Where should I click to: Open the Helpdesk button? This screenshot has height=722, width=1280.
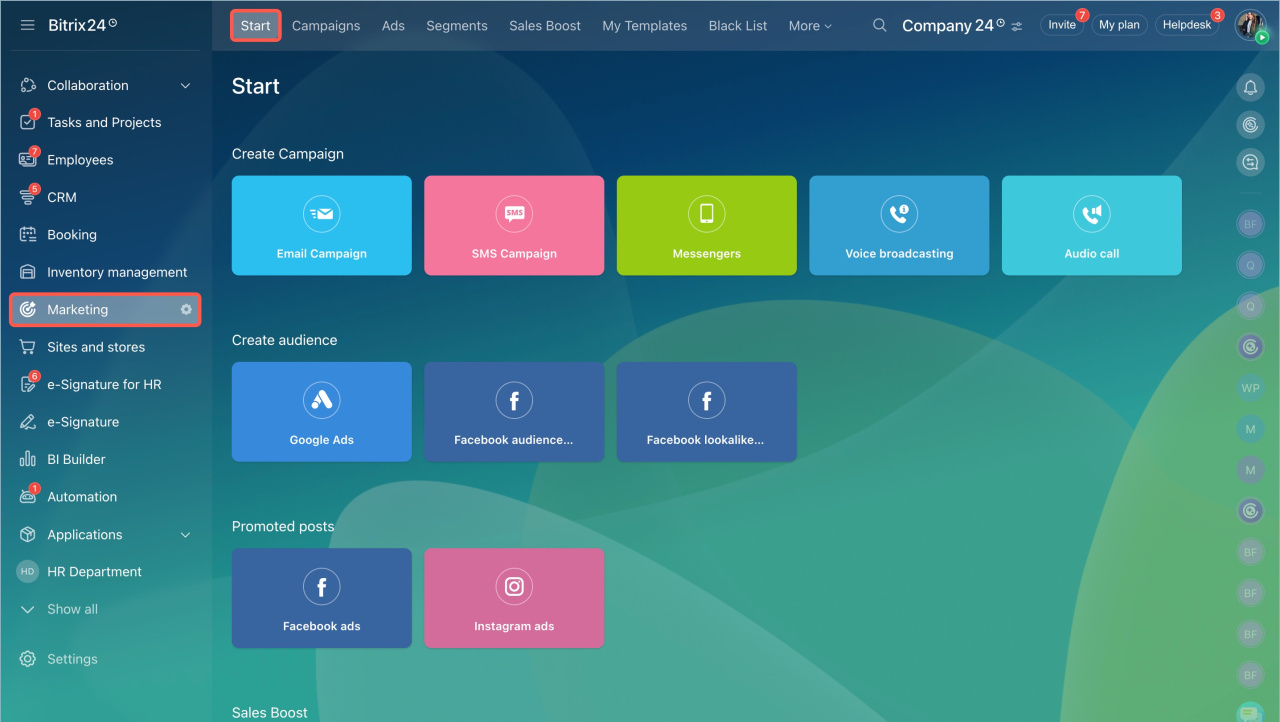(x=1187, y=25)
